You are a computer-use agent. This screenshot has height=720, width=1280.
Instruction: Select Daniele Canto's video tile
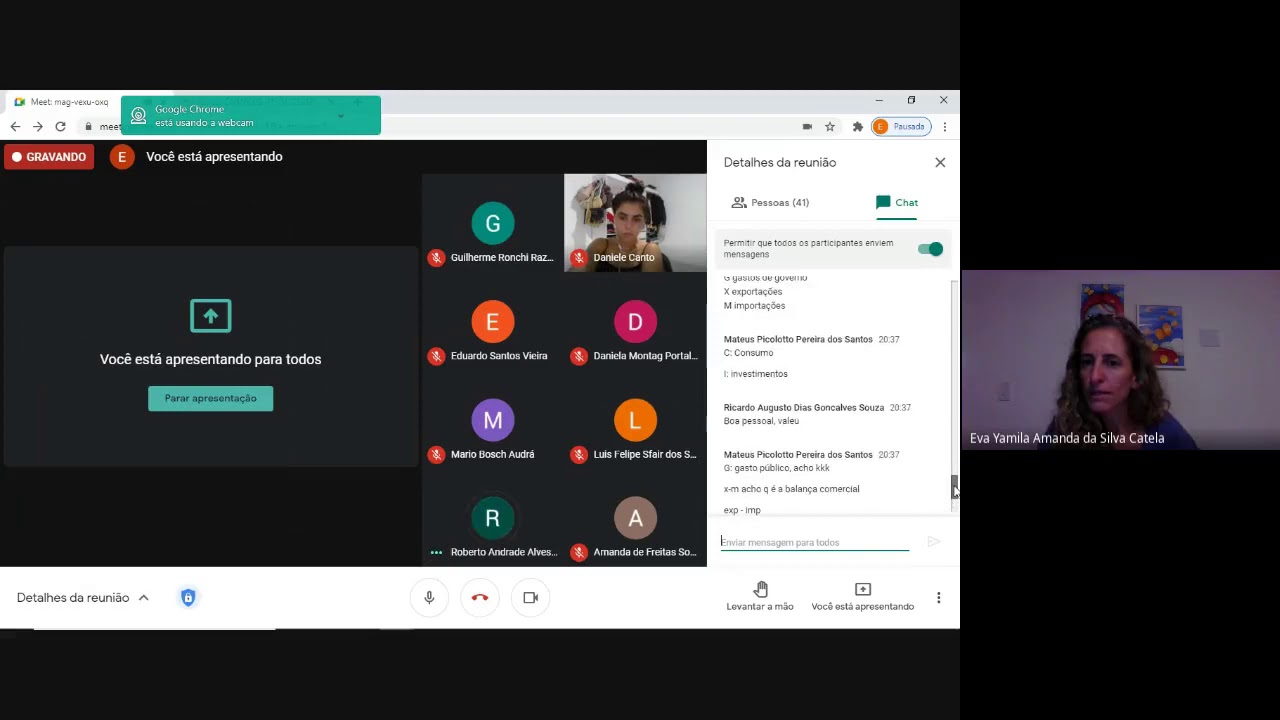pyautogui.click(x=635, y=223)
